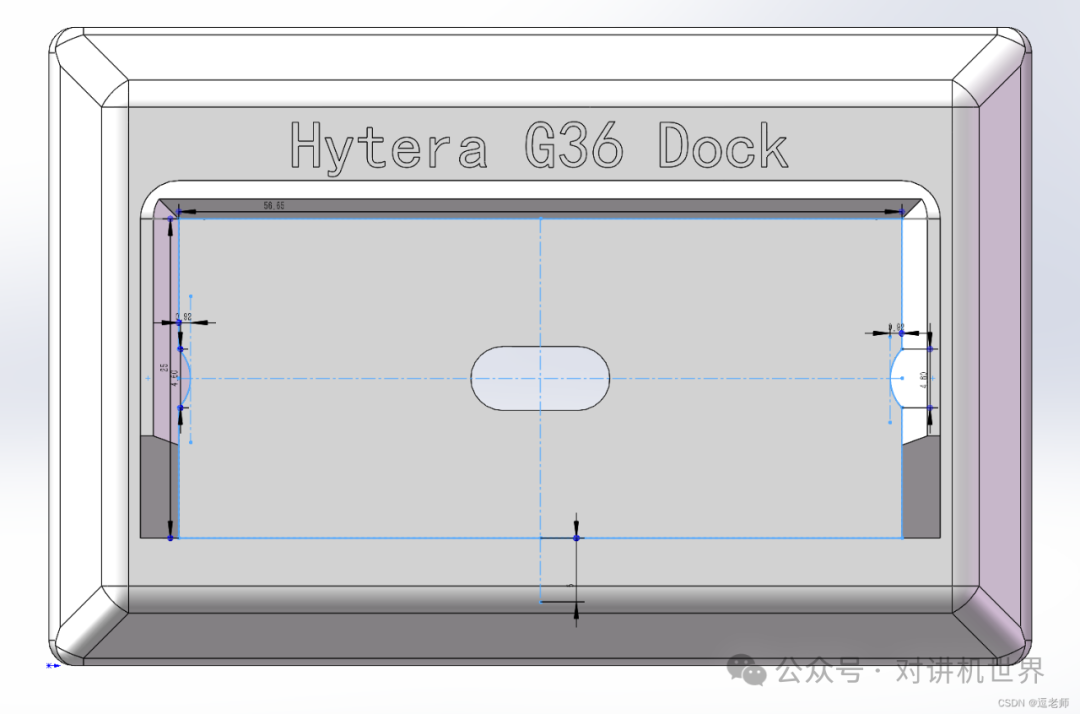
Task: Select the 0.92 dimension above left arc
Action: click(184, 317)
